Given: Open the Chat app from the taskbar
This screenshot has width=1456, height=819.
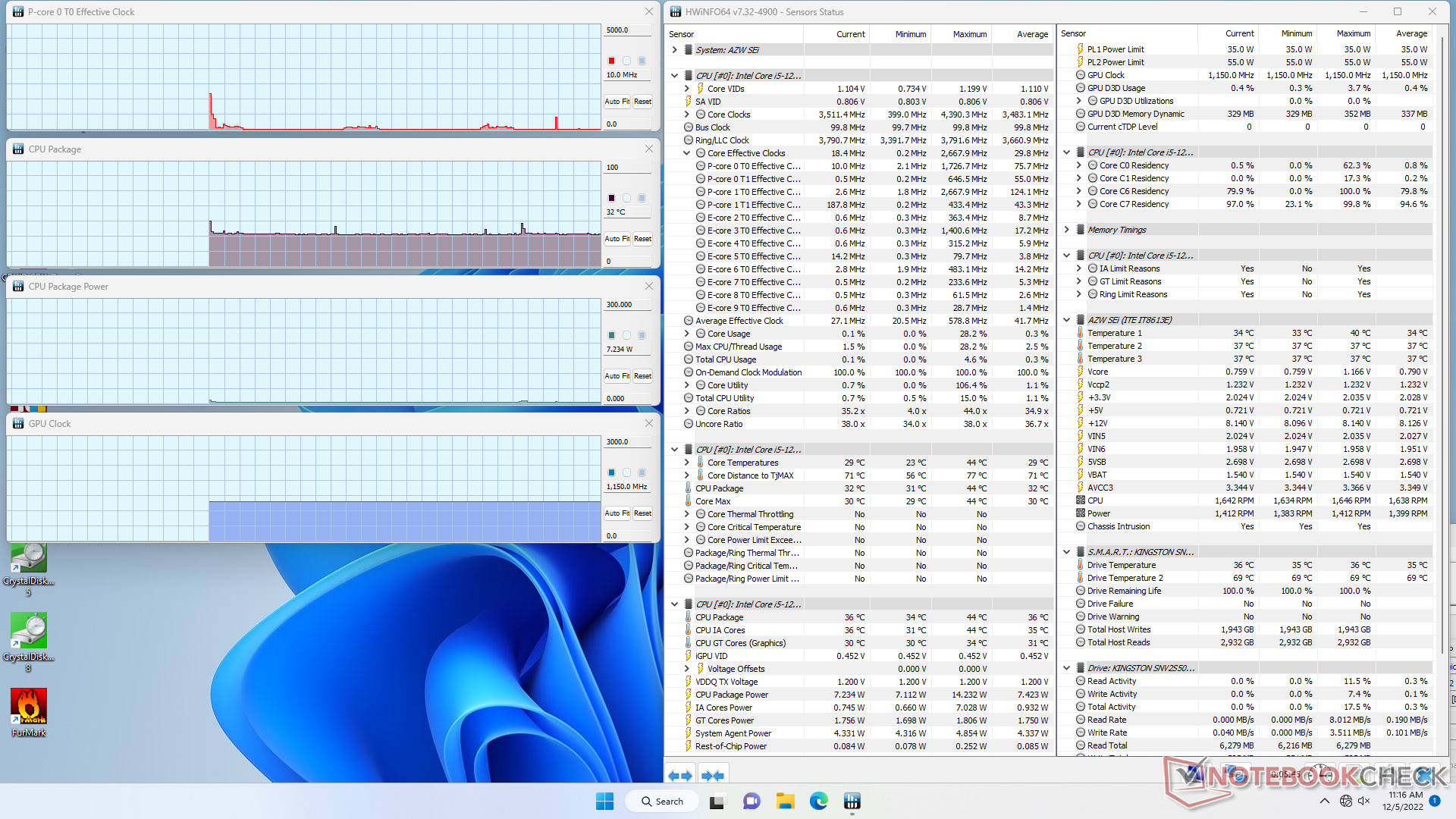Looking at the screenshot, I should 752,801.
